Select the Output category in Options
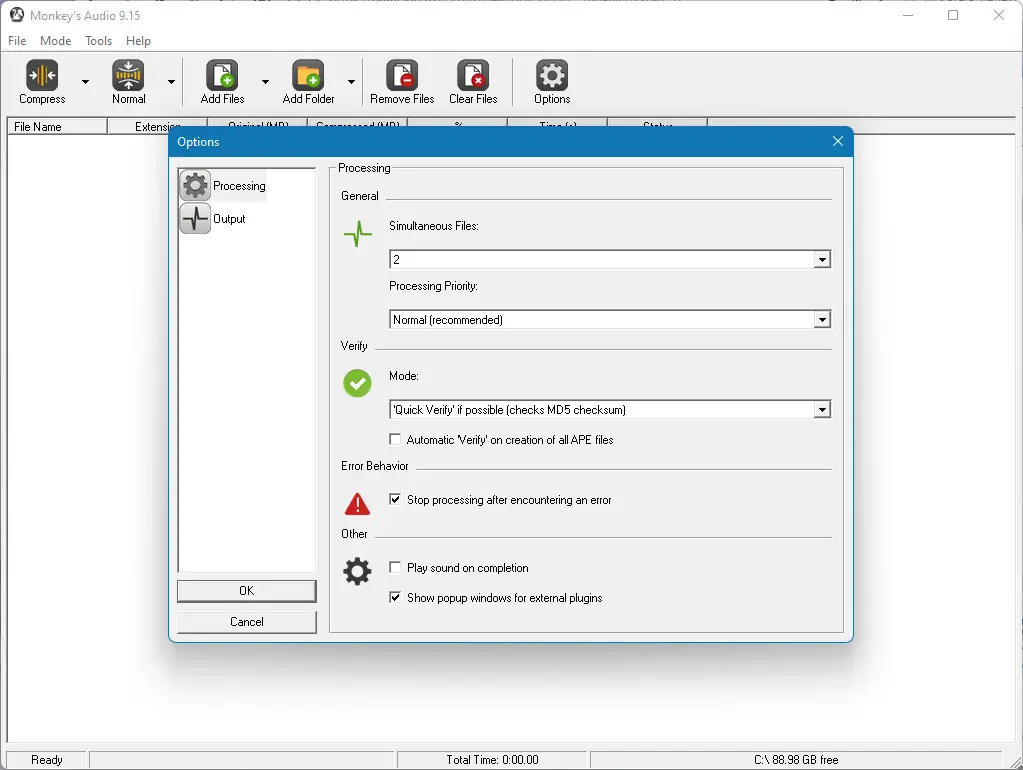1023x770 pixels. [213, 219]
